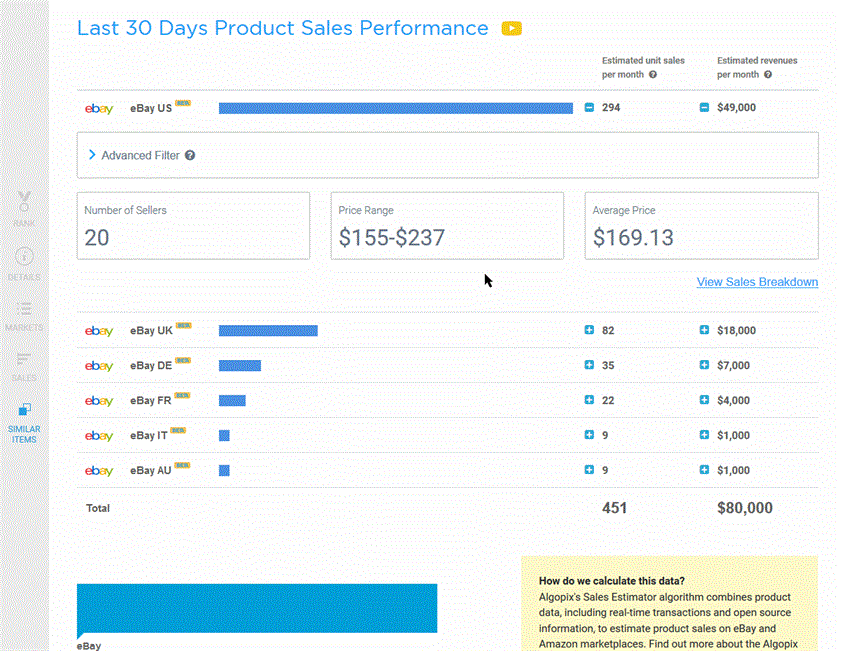841x651 pixels.
Task: Click the eBay logo in DE row
Action: click(x=99, y=366)
